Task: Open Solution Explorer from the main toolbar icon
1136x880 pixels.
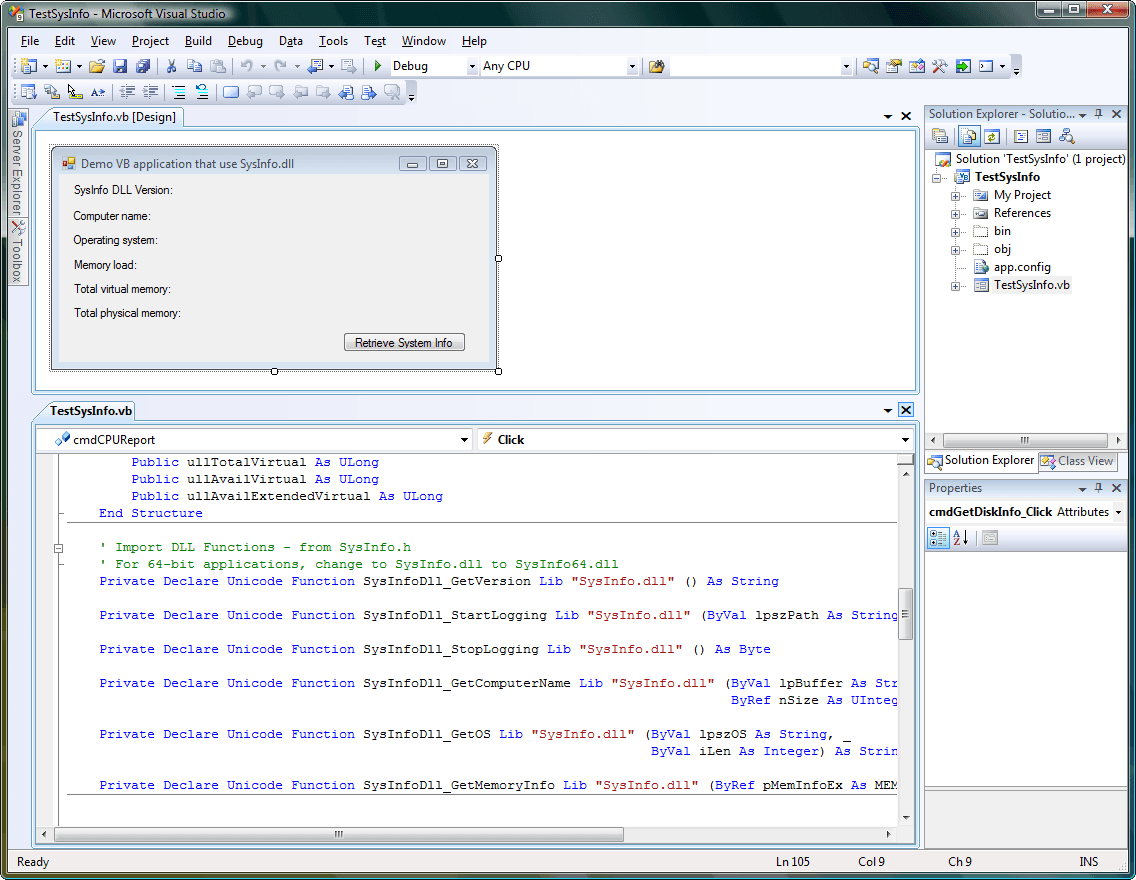Action: [x=870, y=66]
